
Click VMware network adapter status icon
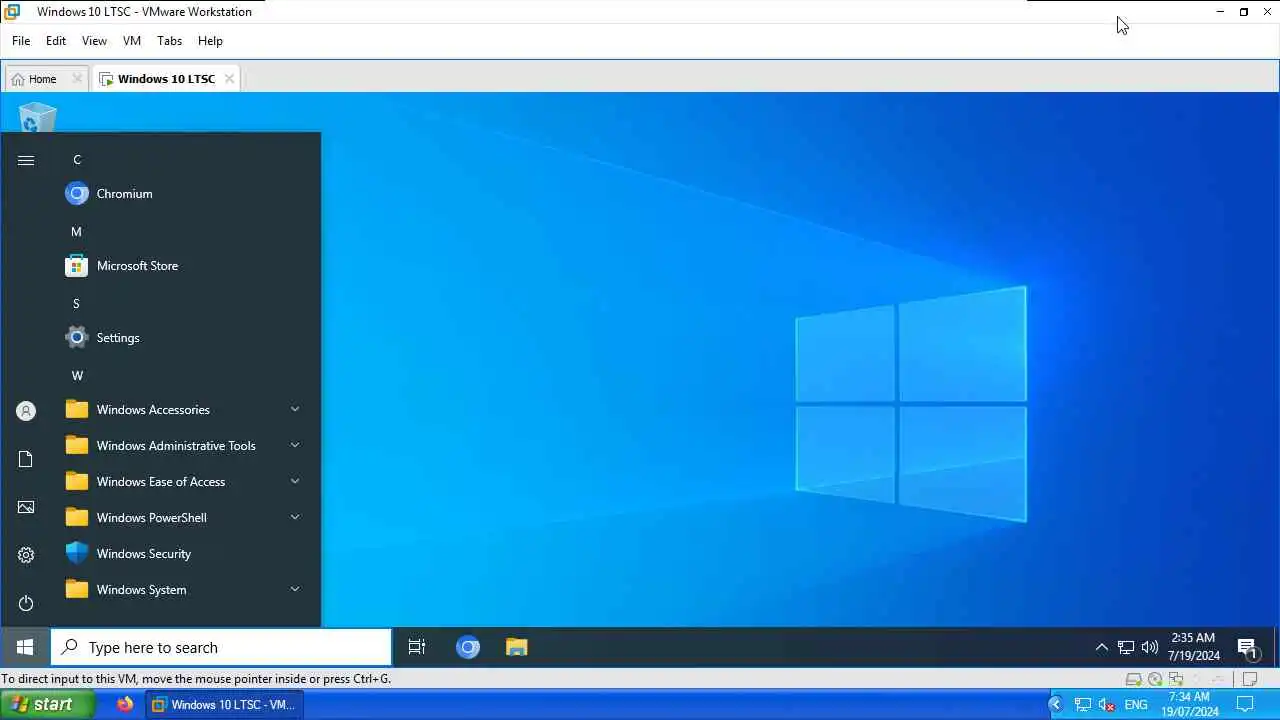coord(1176,679)
